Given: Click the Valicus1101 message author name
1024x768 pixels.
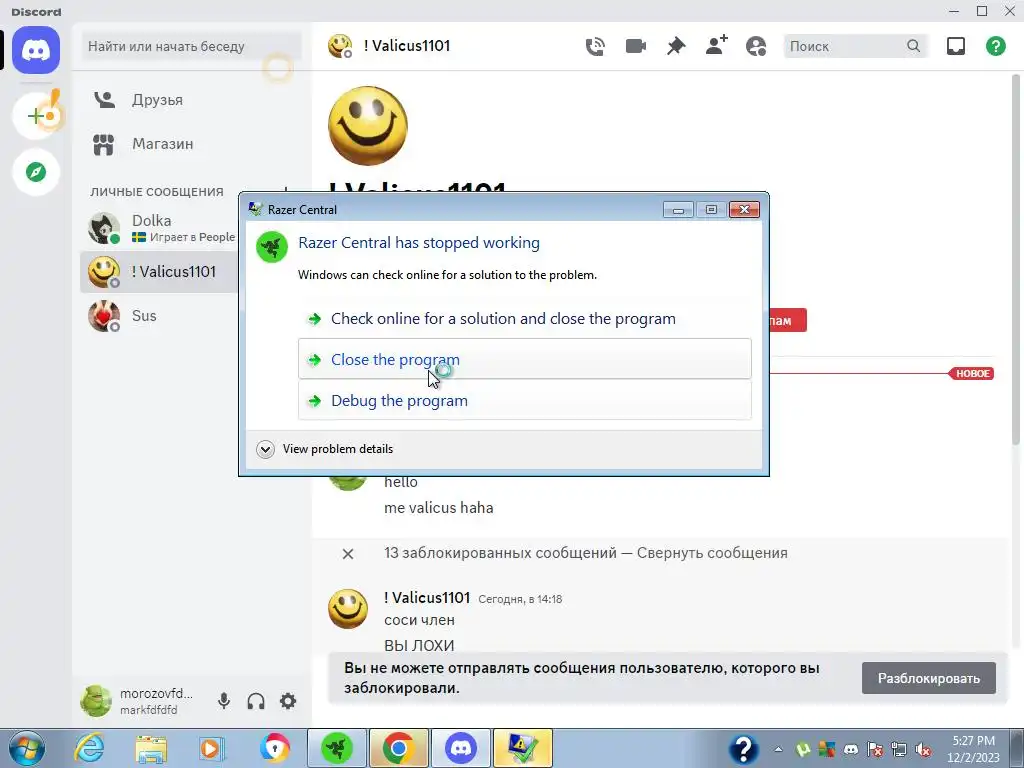Looking at the screenshot, I should tap(427, 598).
